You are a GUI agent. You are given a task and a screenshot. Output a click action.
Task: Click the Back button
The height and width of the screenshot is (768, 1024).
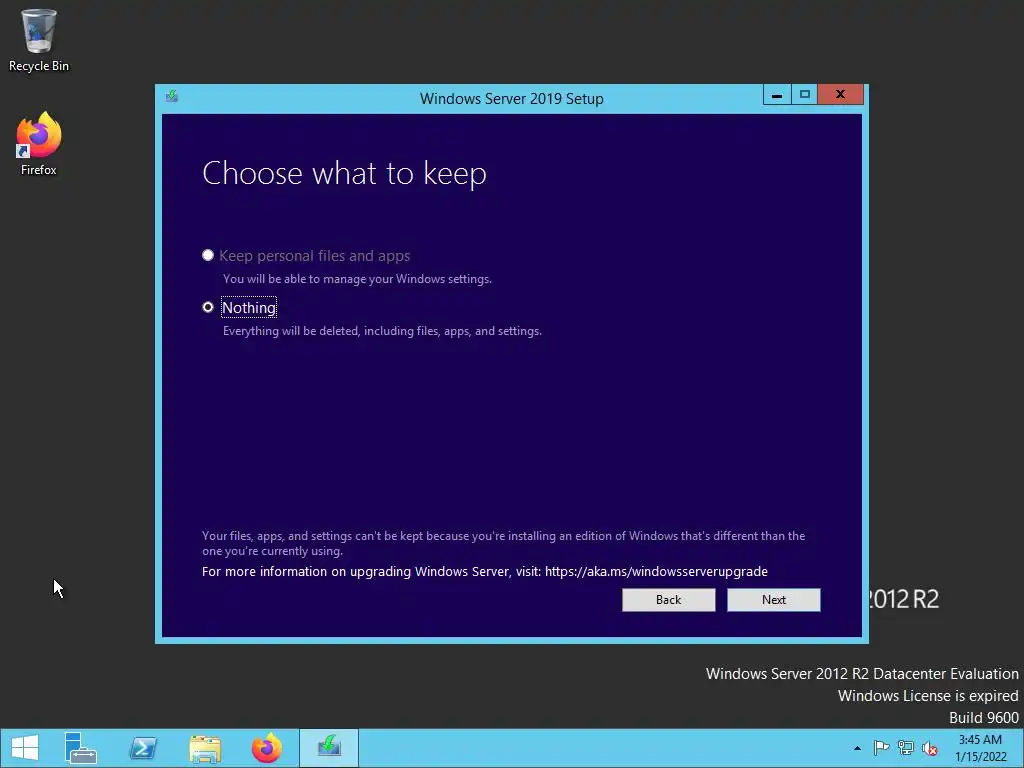(669, 600)
